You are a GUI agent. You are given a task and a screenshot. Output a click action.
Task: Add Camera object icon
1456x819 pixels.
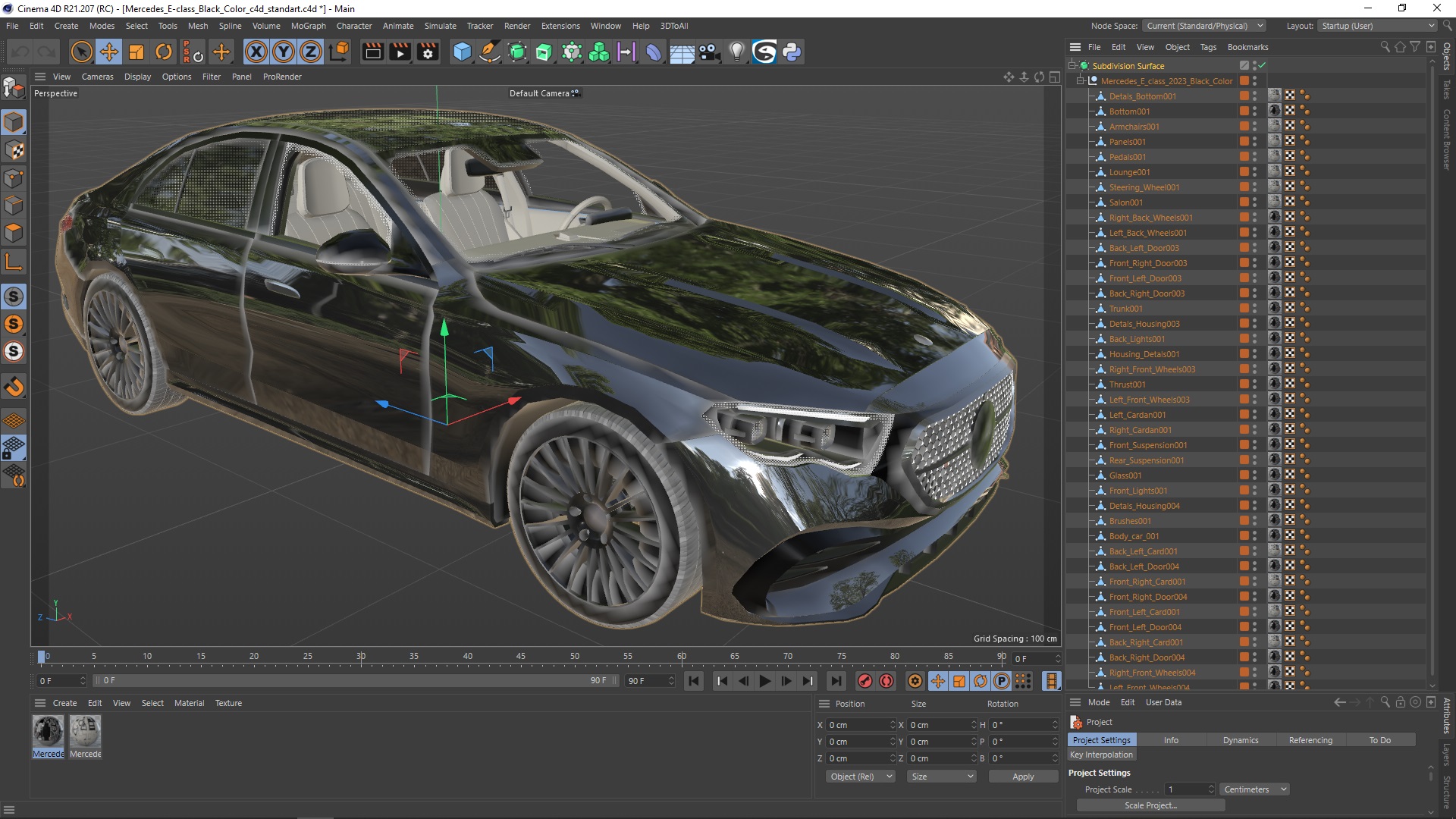coord(709,52)
